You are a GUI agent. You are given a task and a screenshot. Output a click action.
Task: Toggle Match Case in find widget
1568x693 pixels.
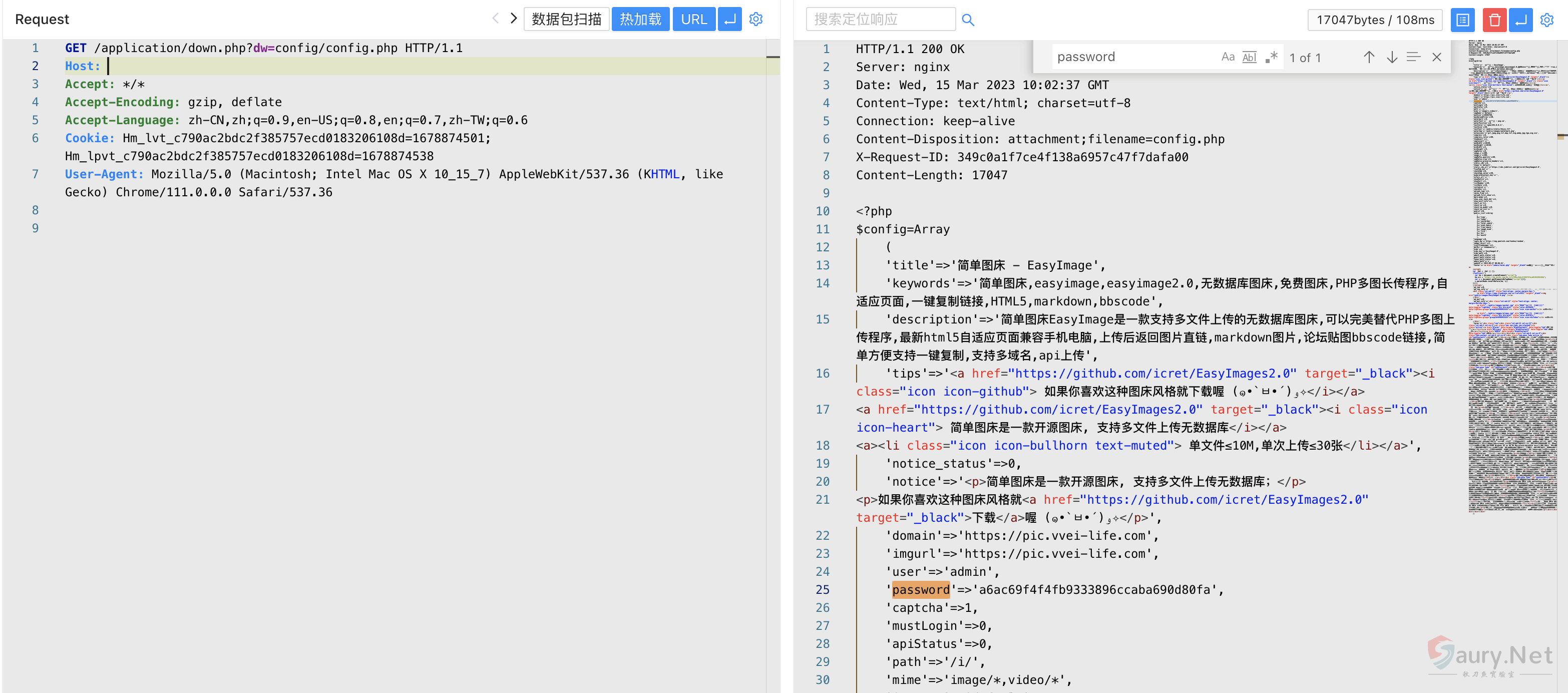coord(1228,57)
